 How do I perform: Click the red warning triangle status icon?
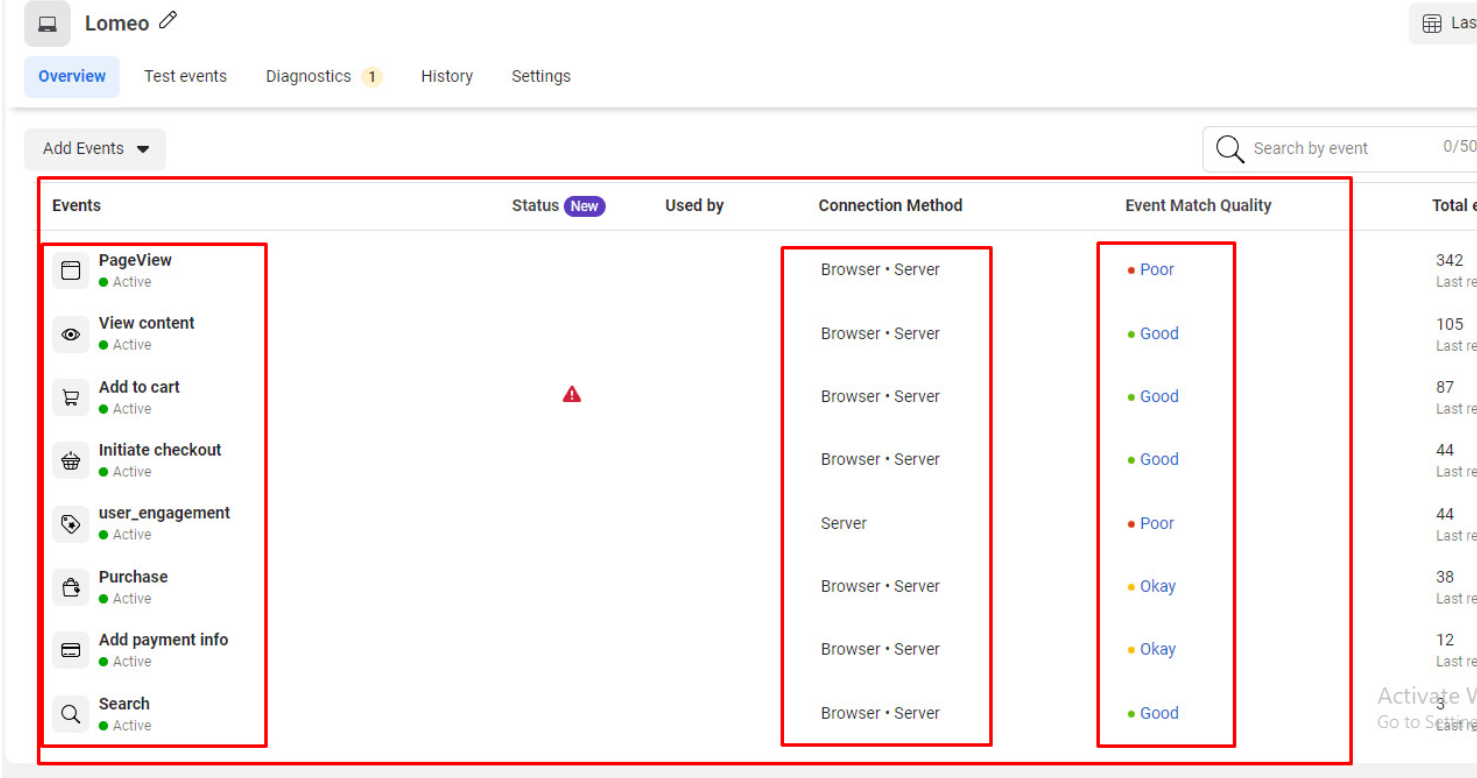tap(572, 395)
